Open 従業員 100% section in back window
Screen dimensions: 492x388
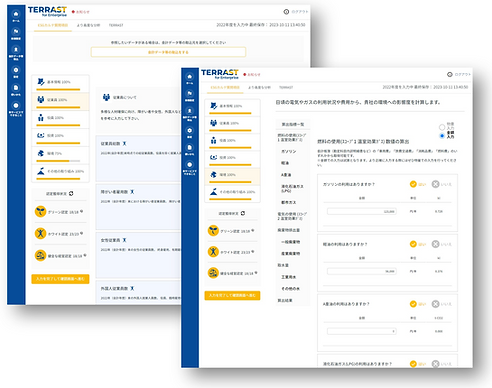(60, 101)
